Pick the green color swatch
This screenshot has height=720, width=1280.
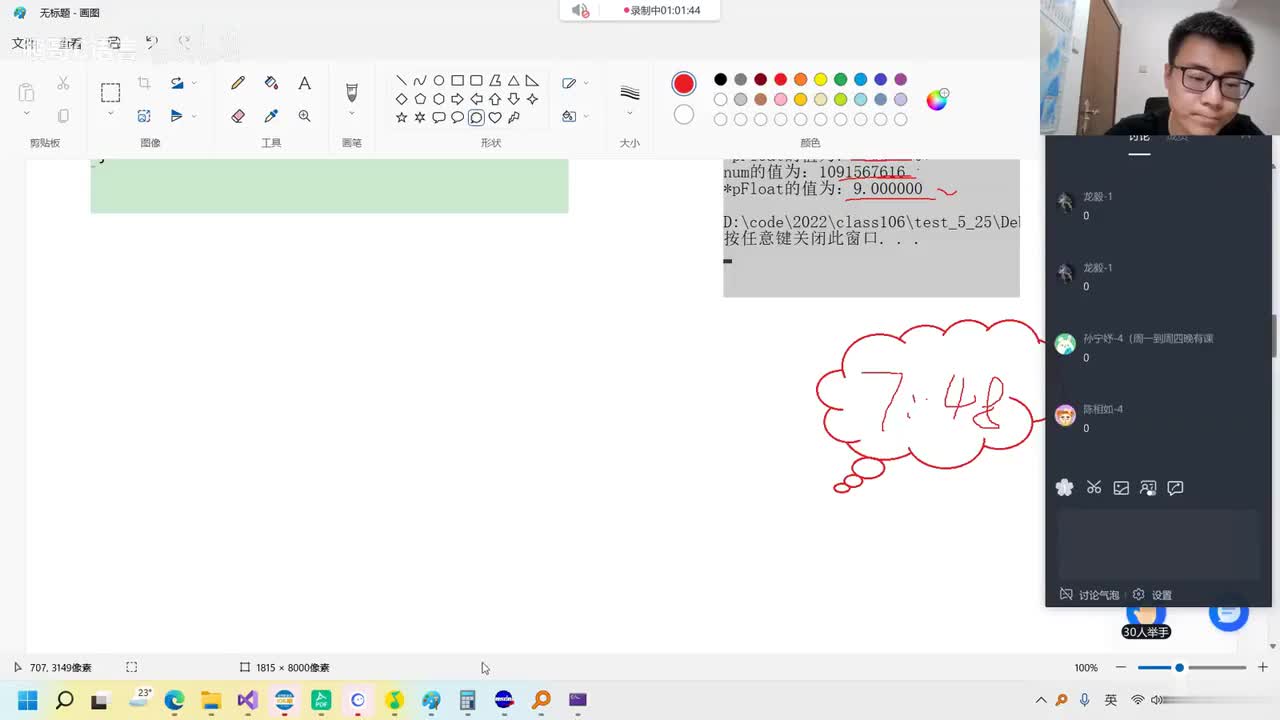click(x=840, y=79)
